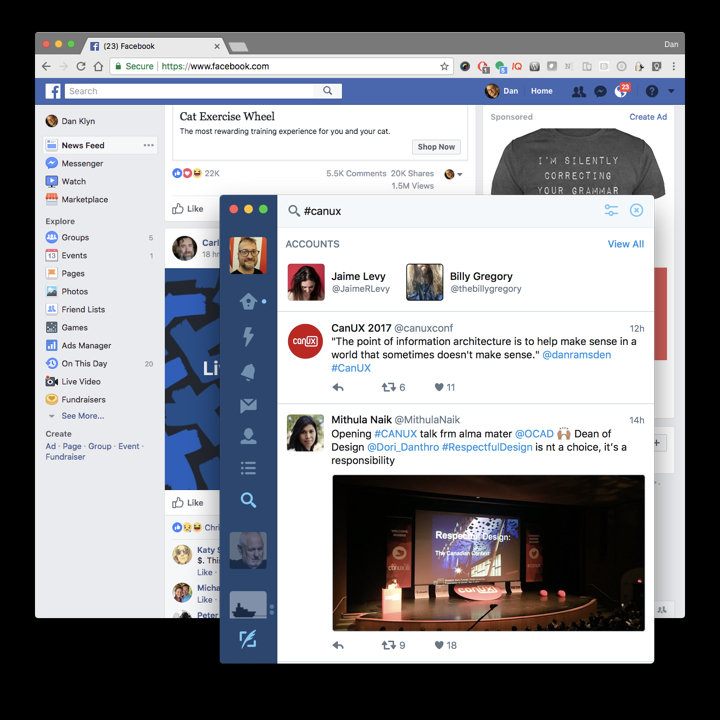Click Facebook logo in blue header
Viewport: 720px width, 720px height.
coord(53,91)
